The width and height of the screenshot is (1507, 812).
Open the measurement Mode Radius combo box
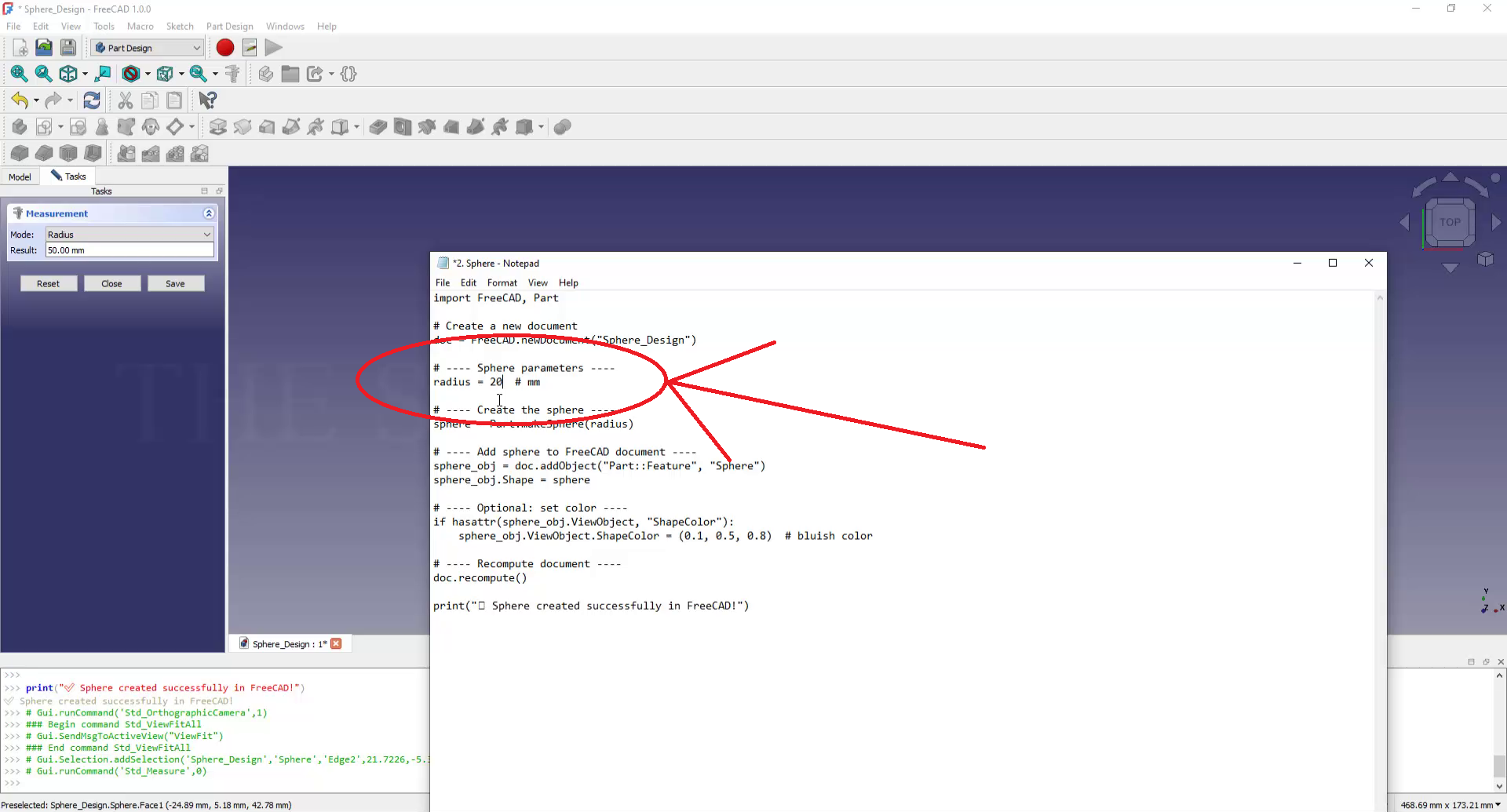pyautogui.click(x=130, y=235)
